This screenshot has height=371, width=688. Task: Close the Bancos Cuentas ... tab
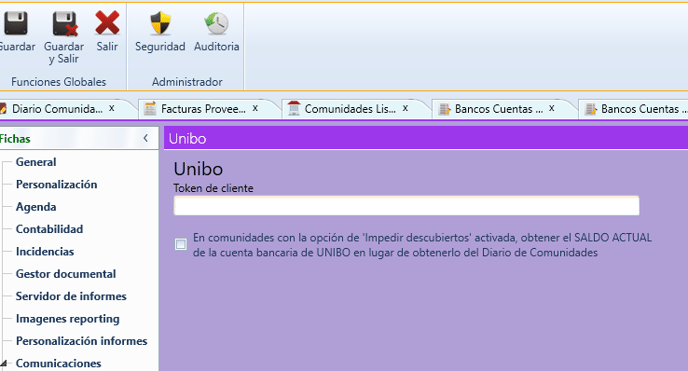[552, 108]
